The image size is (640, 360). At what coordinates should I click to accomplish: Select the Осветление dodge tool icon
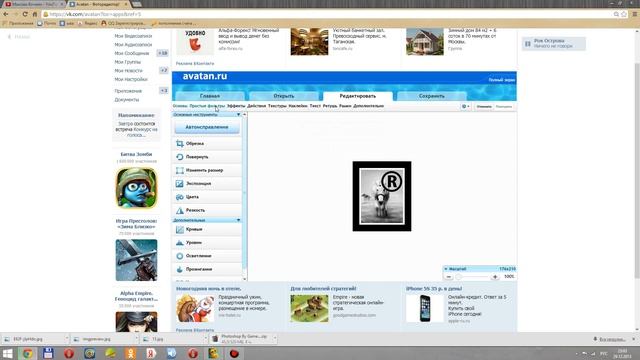point(180,256)
